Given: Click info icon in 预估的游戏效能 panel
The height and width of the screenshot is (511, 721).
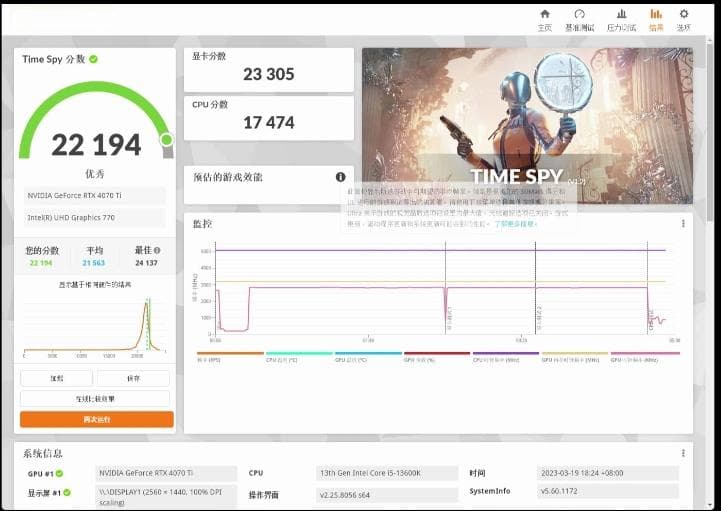Looking at the screenshot, I should 340,177.
